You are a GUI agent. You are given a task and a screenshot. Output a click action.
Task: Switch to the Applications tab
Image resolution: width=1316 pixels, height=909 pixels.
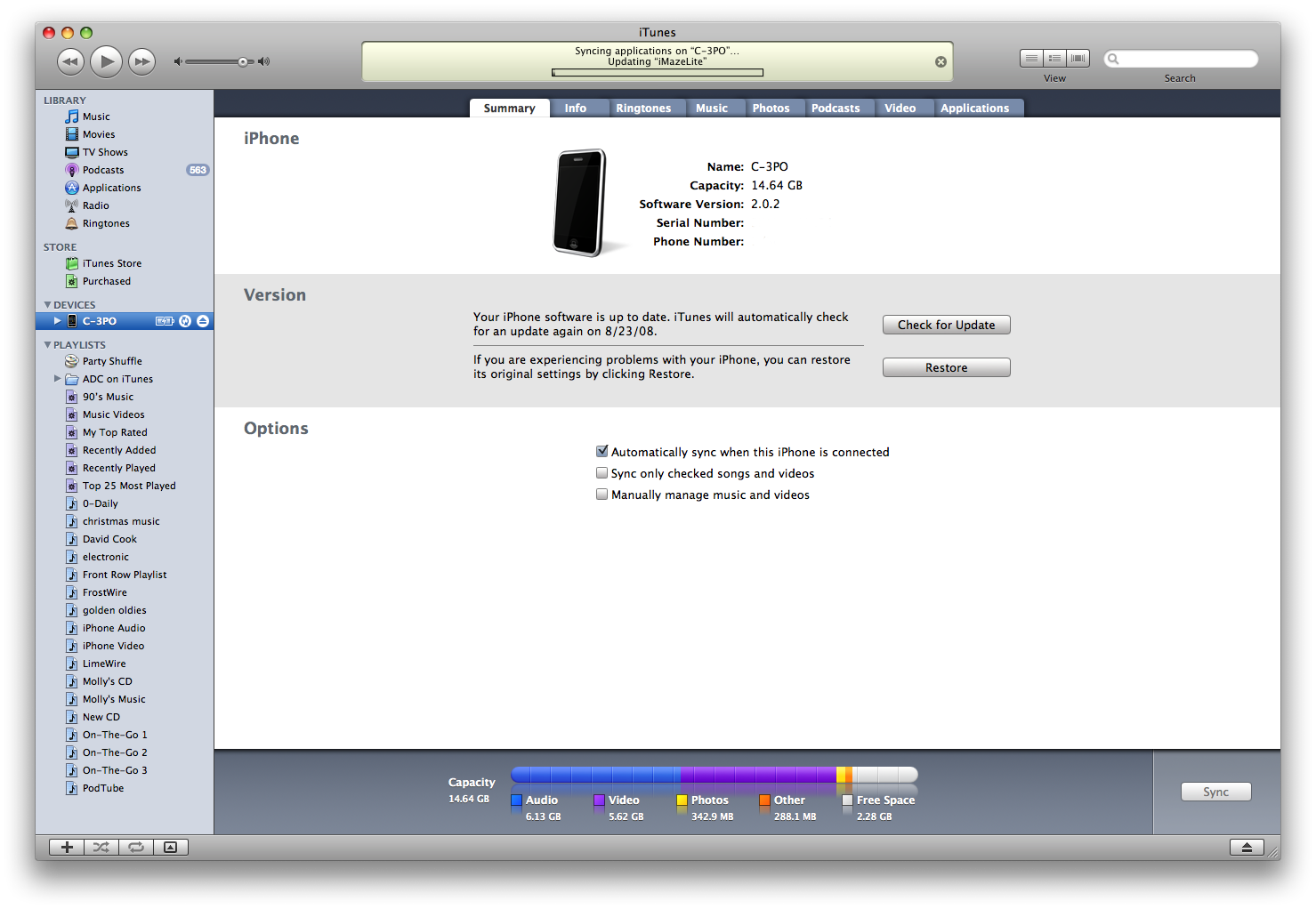[x=975, y=109]
